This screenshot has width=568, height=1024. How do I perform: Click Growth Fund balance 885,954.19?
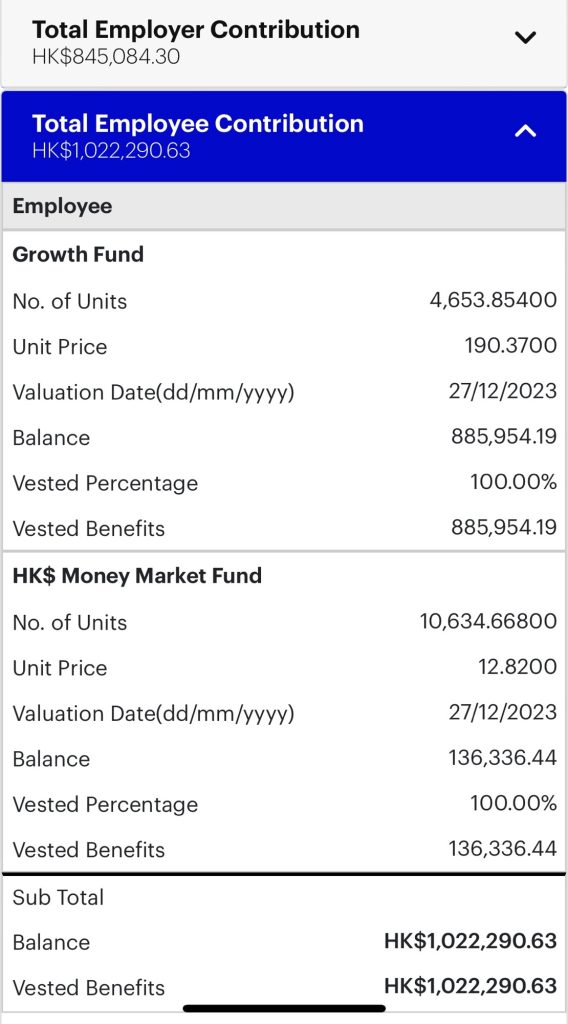[x=504, y=436]
